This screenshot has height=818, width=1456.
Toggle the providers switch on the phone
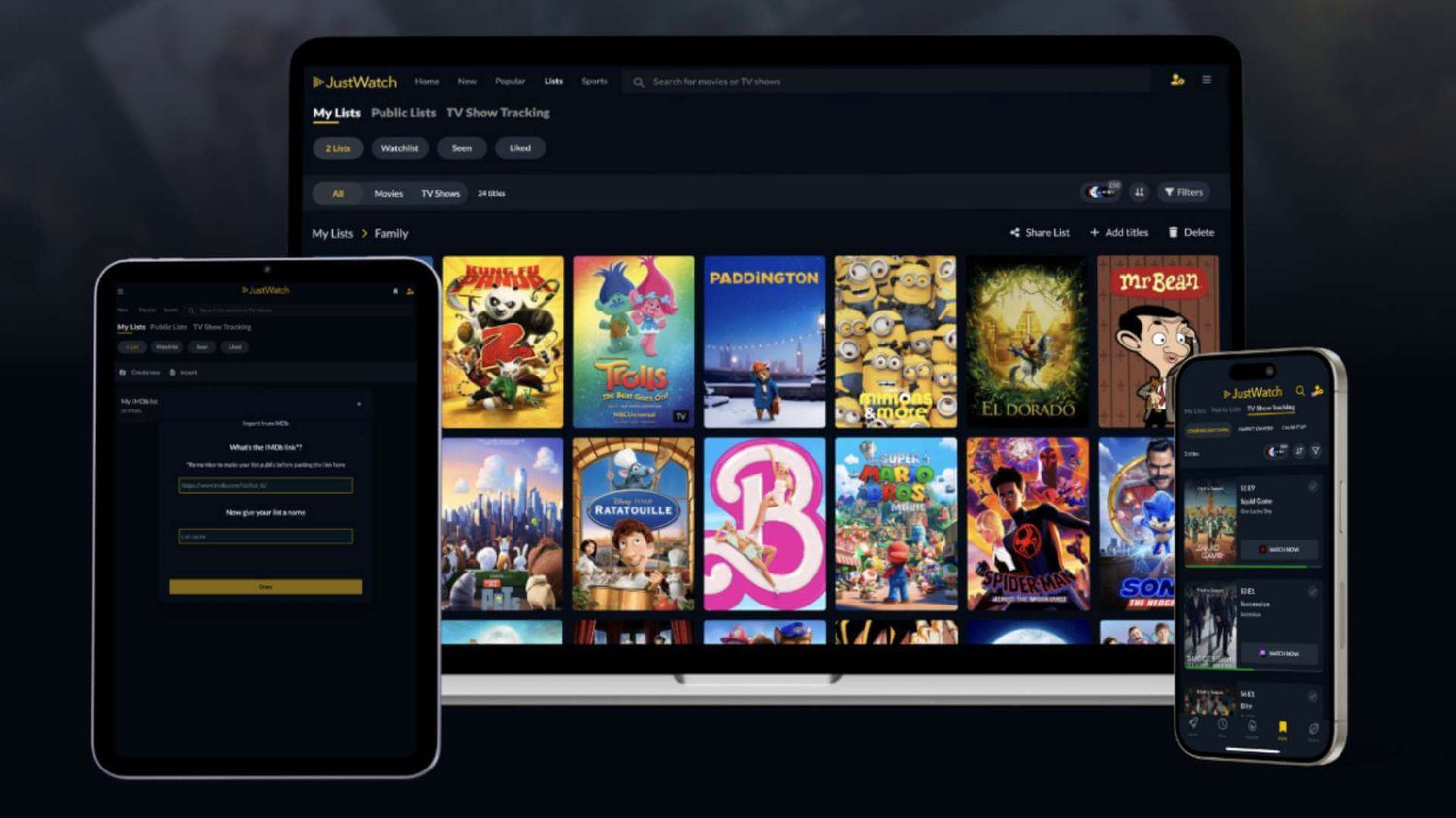click(1276, 452)
